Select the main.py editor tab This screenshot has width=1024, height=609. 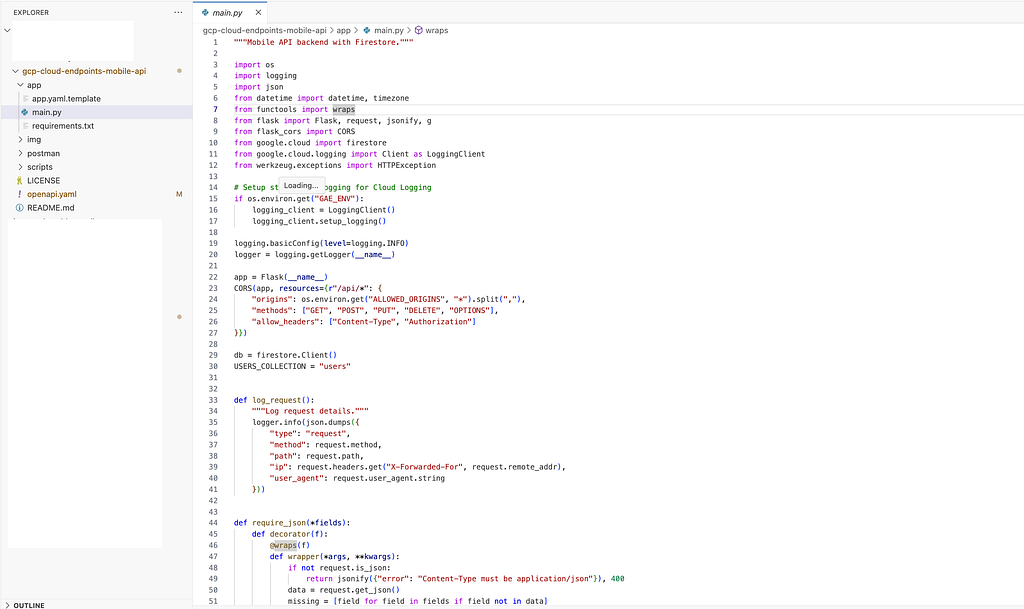pyautogui.click(x=231, y=12)
